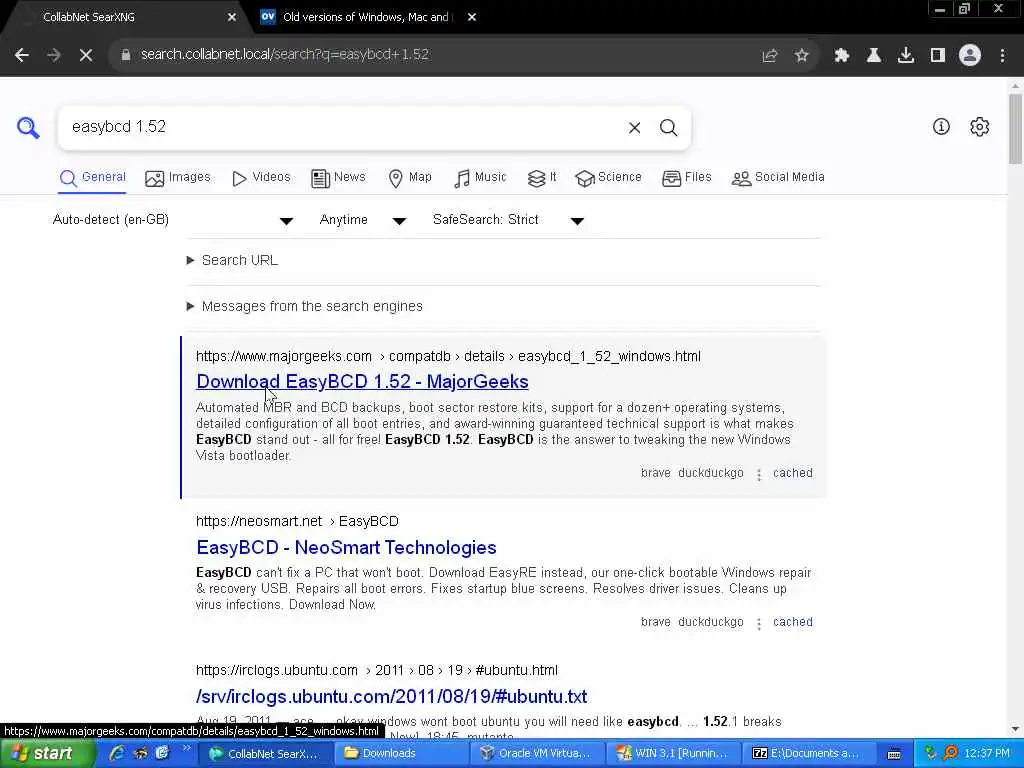
Task: Click the Chrome labs flask icon
Action: click(874, 56)
